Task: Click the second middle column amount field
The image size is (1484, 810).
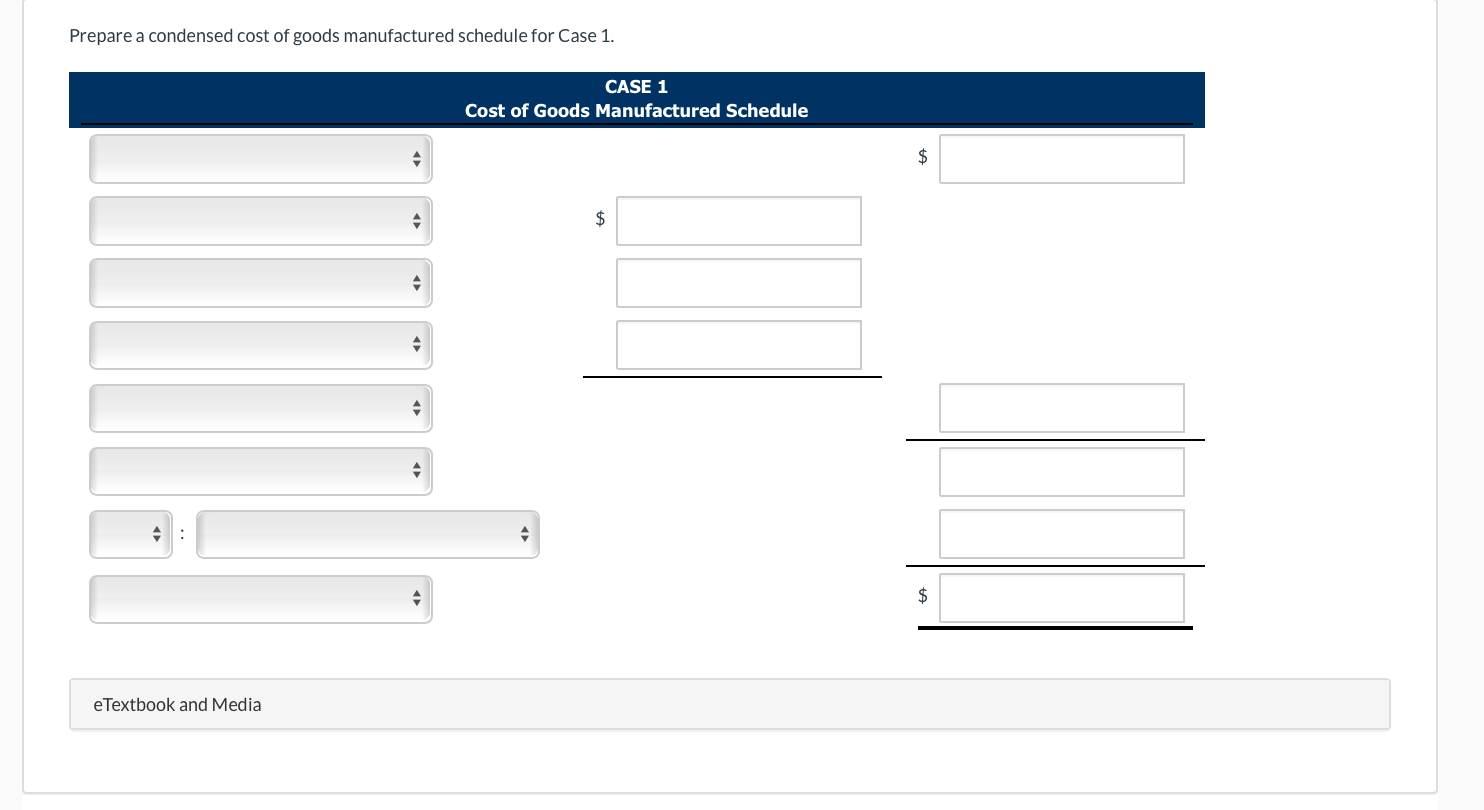Action: 738,282
